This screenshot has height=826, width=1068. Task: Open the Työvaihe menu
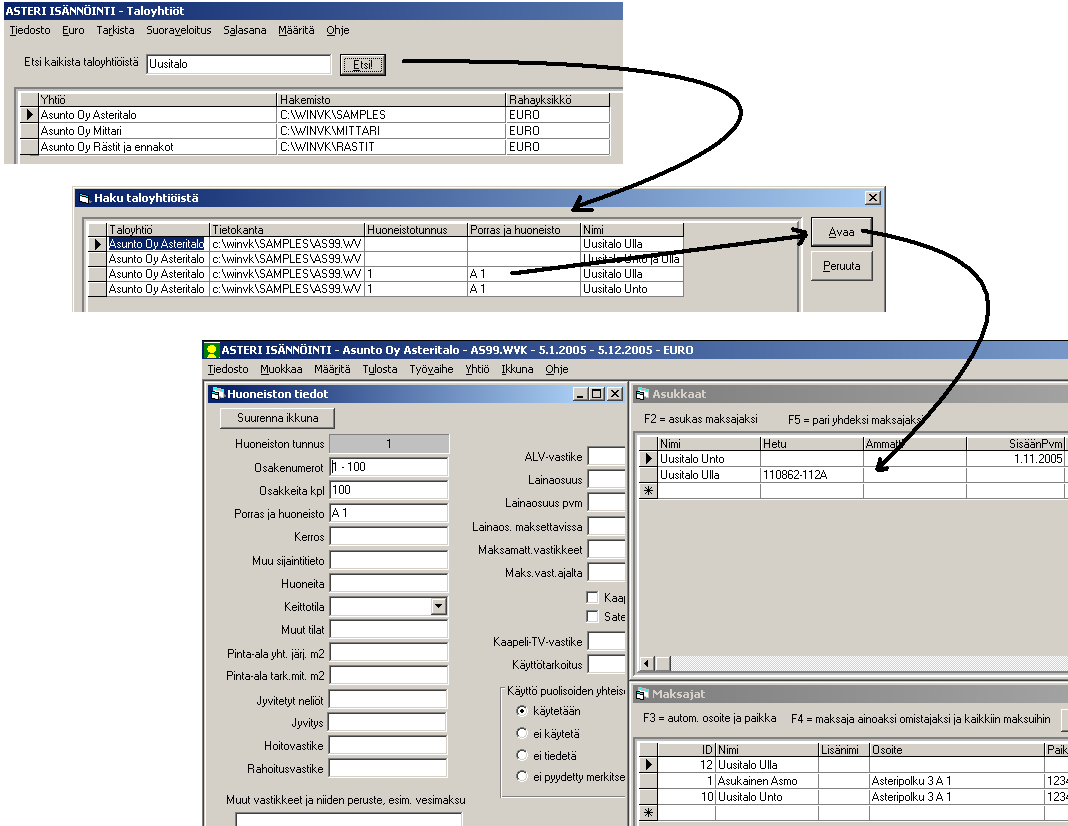tap(431, 369)
